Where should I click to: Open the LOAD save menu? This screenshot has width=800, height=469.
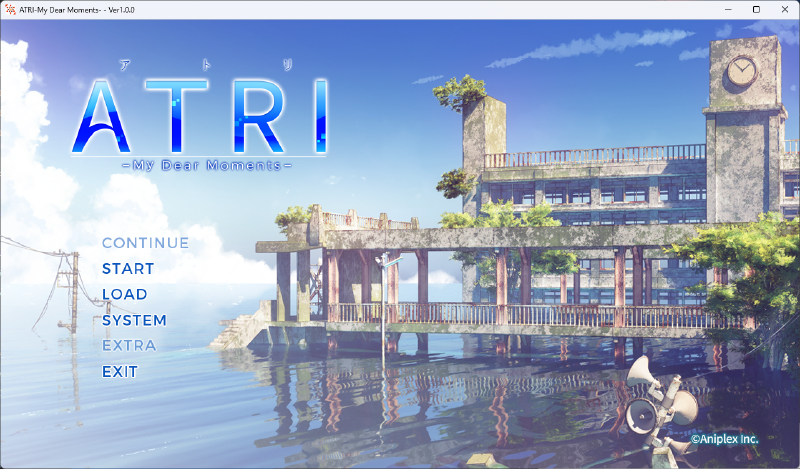124,294
